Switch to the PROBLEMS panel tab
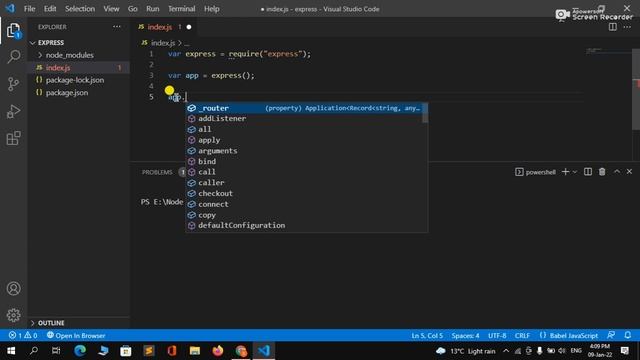 coord(157,172)
